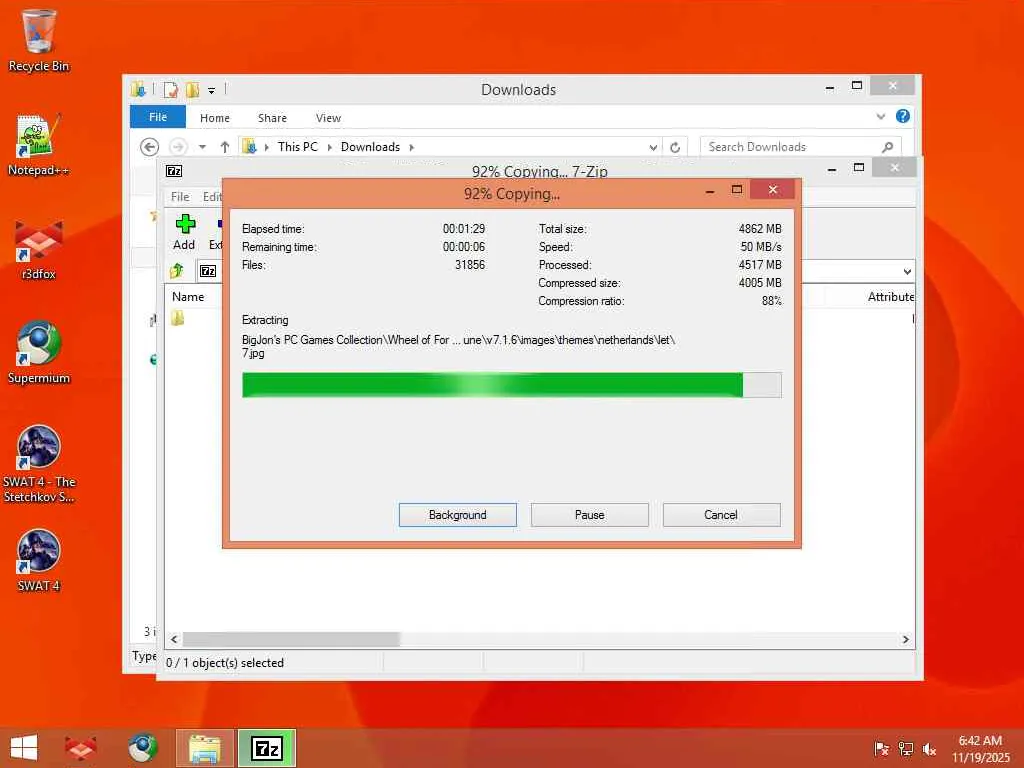Open the 7-Zip File menu
The width and height of the screenshot is (1024, 768).
[180, 197]
